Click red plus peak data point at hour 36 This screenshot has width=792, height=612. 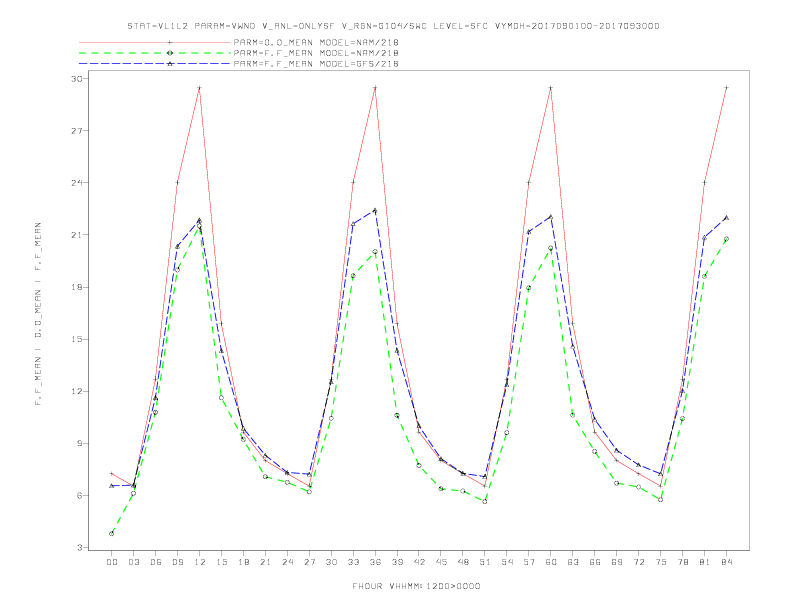tap(375, 88)
